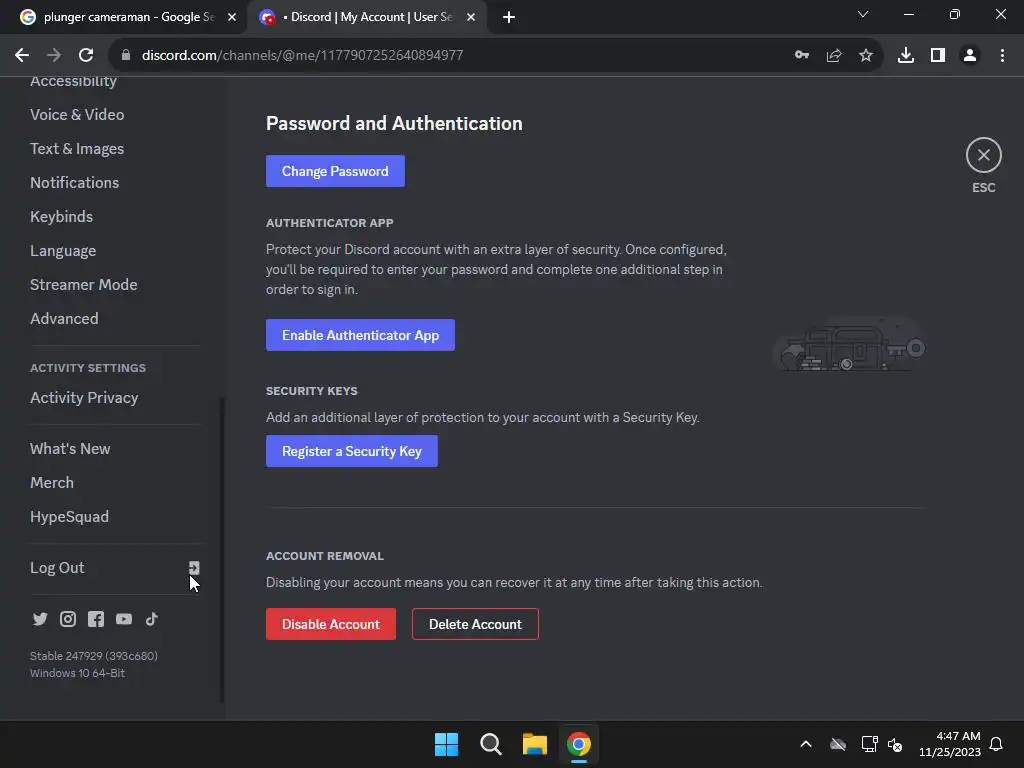The image size is (1024, 768).
Task: Open HypeSquad settings
Action: coord(69,517)
